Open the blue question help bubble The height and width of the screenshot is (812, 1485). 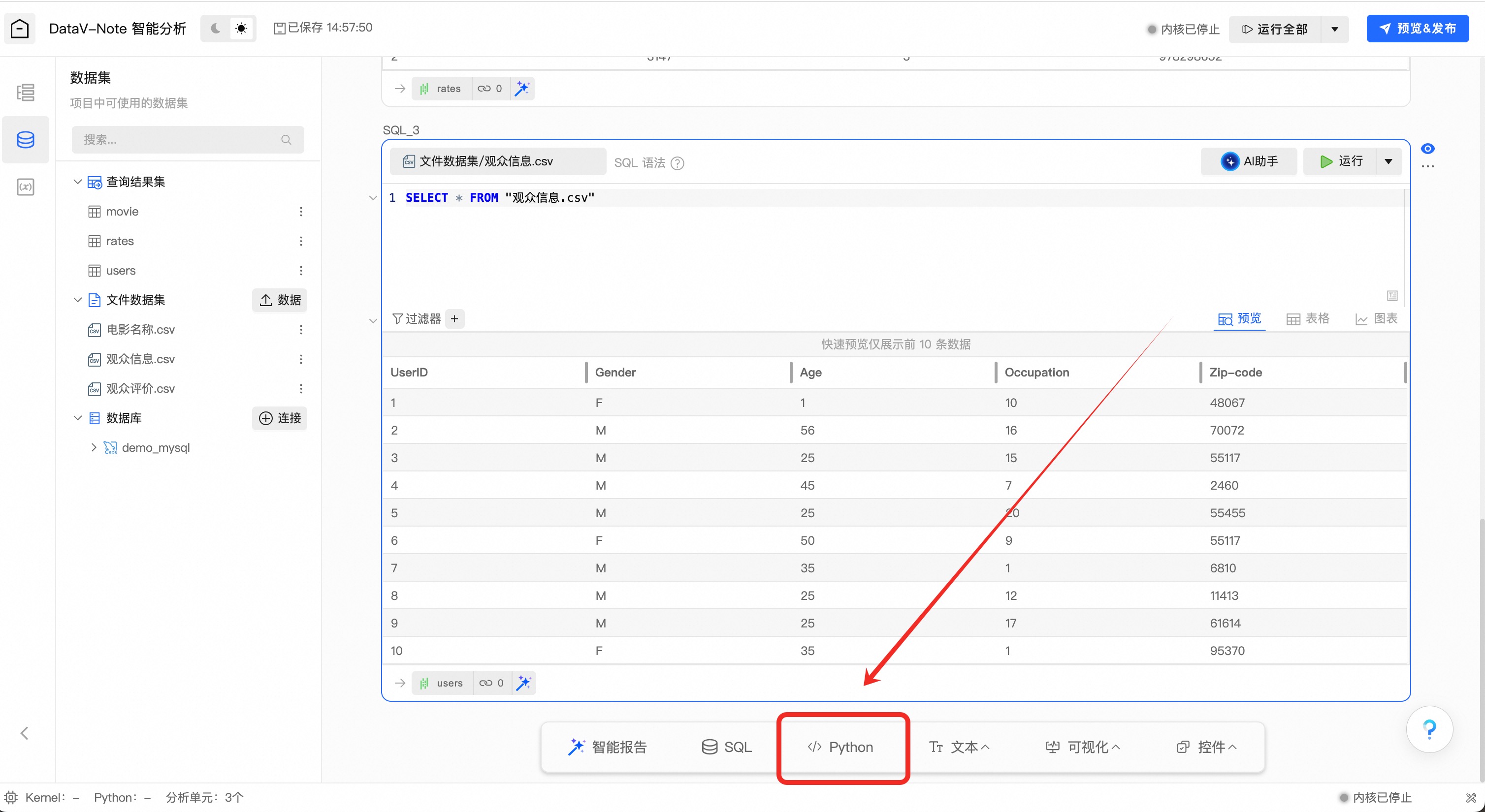pyautogui.click(x=1429, y=729)
